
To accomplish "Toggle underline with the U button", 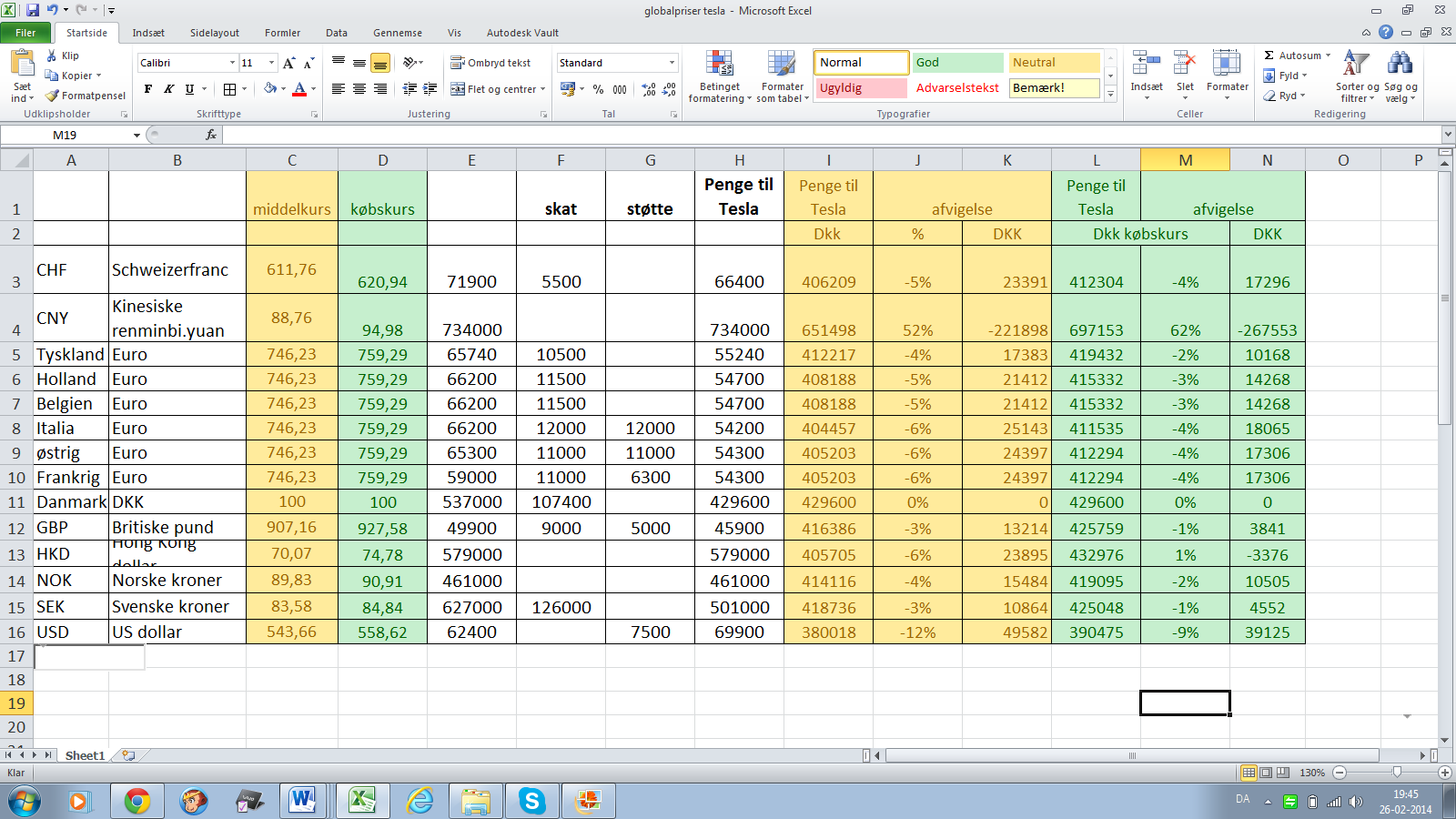I will pos(189,89).
